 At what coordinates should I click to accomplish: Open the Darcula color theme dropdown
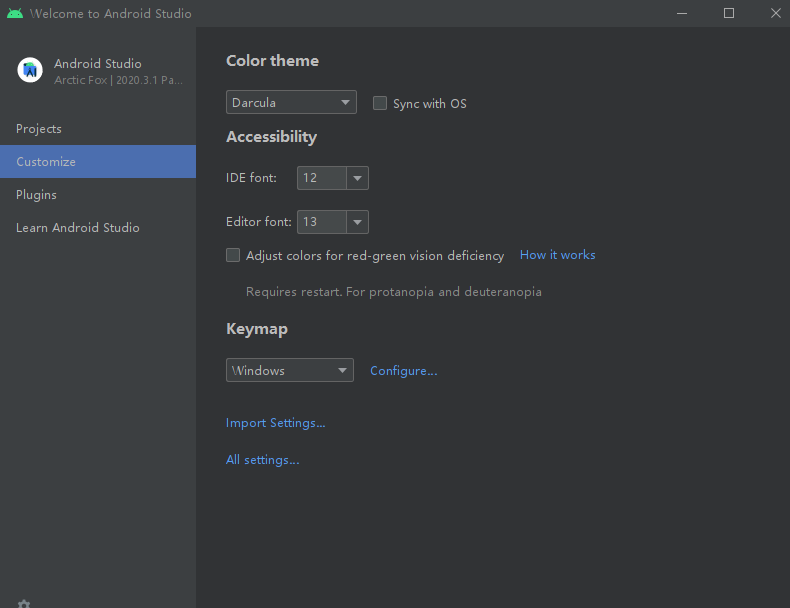point(291,102)
